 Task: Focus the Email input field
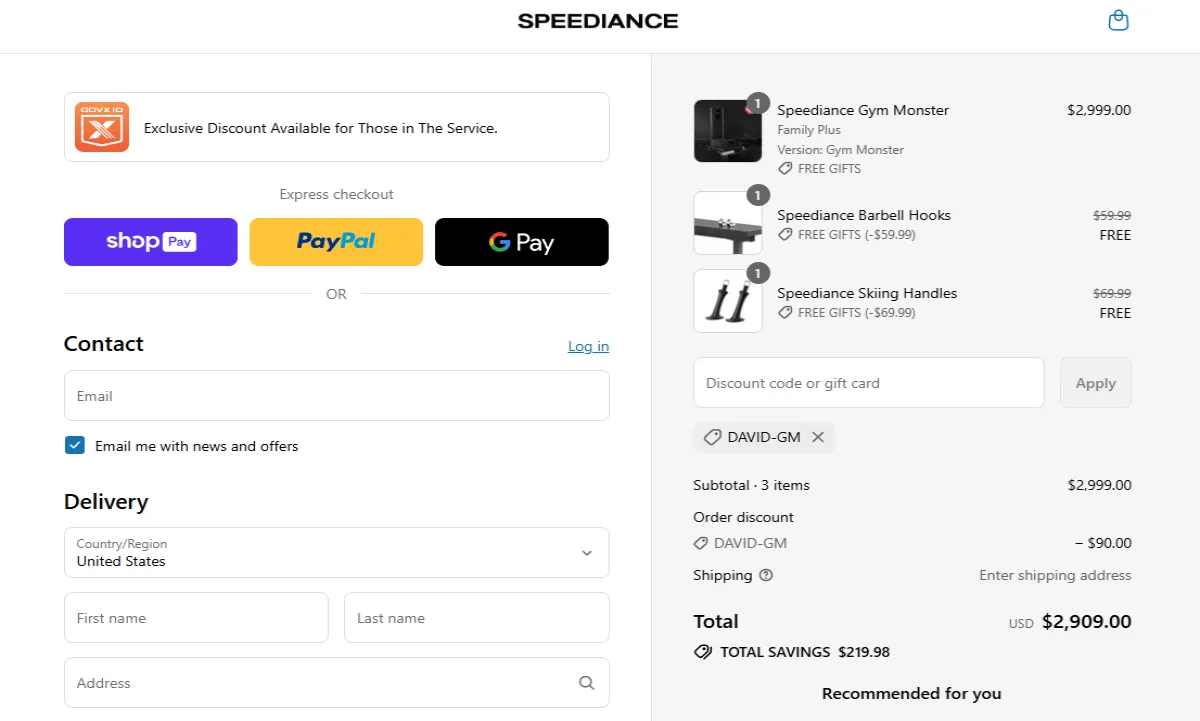[x=336, y=396]
